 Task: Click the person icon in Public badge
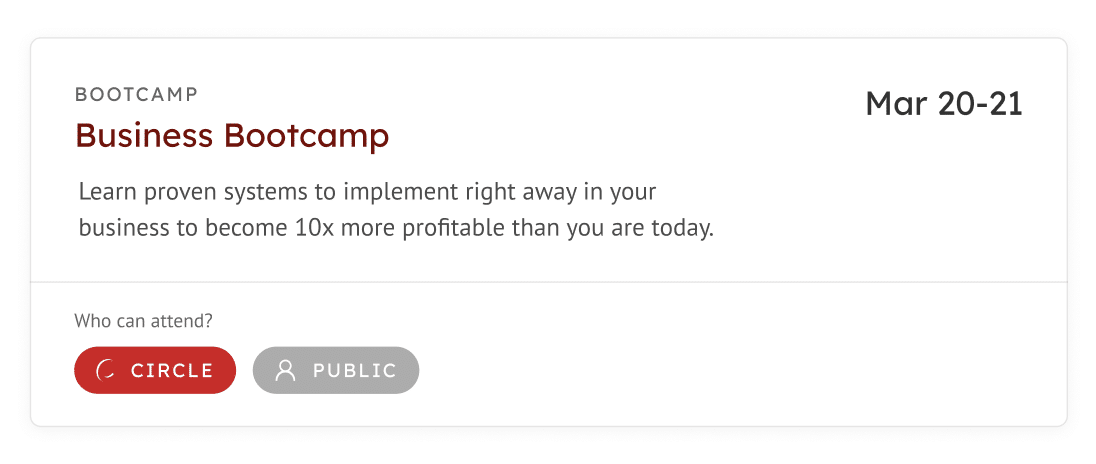(x=285, y=370)
